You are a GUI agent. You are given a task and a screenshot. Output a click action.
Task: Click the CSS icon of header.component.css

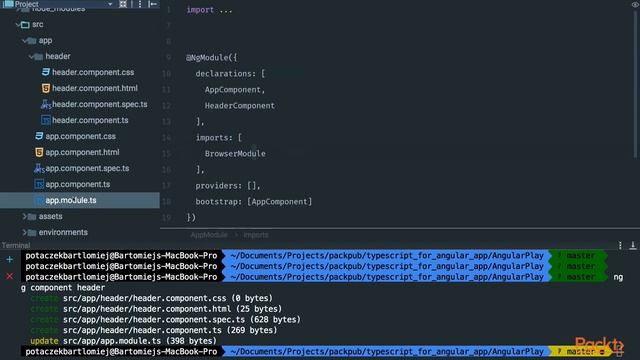click(x=46, y=72)
